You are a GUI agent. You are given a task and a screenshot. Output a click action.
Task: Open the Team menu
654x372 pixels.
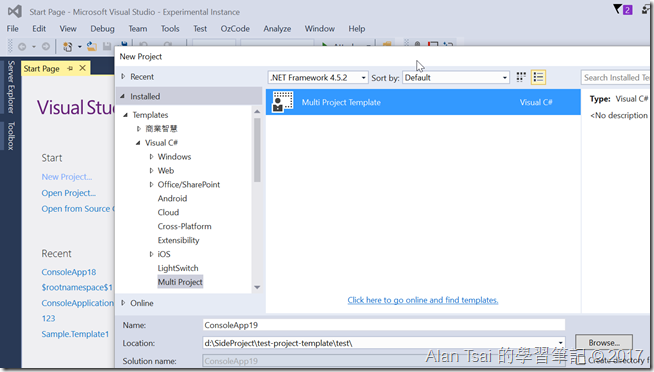point(138,28)
